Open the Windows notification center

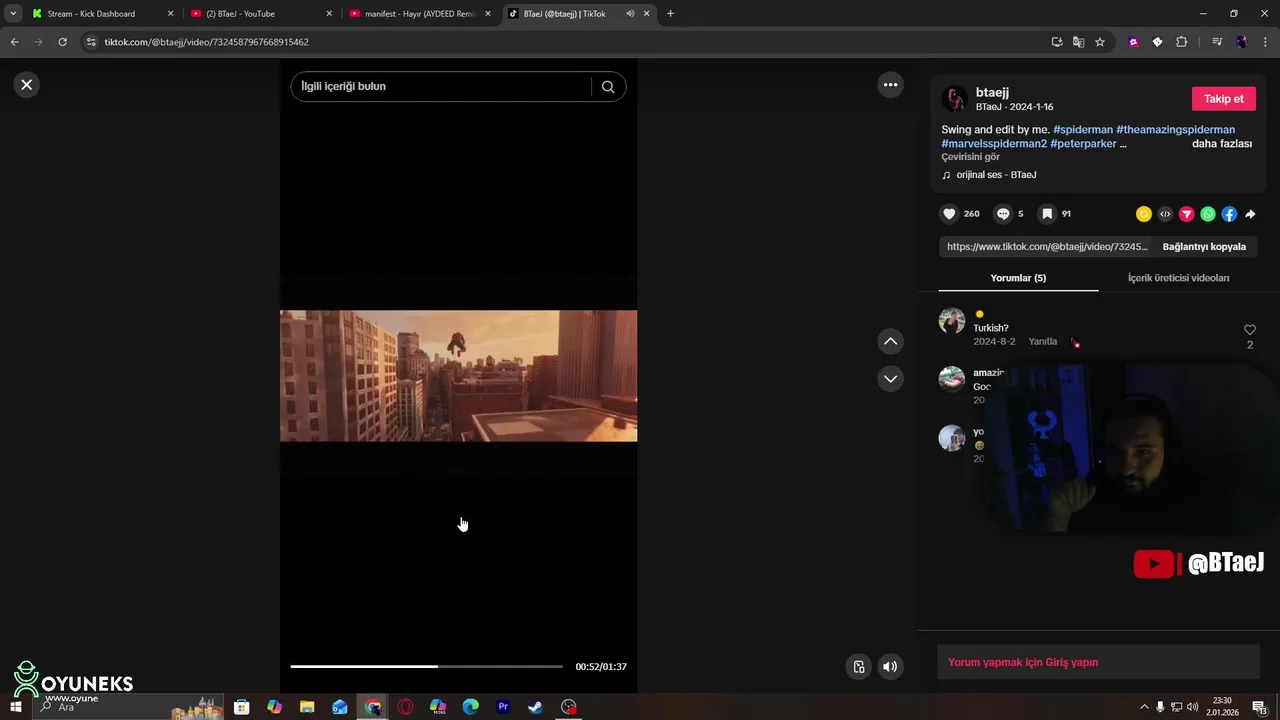click(1259, 707)
